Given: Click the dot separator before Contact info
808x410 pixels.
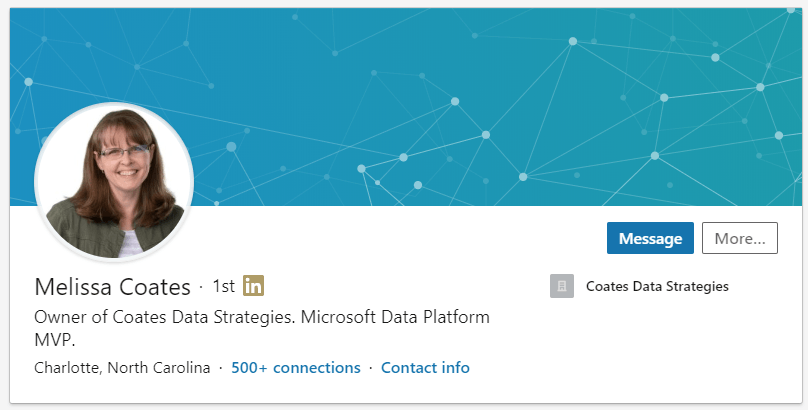Looking at the screenshot, I should point(371,368).
